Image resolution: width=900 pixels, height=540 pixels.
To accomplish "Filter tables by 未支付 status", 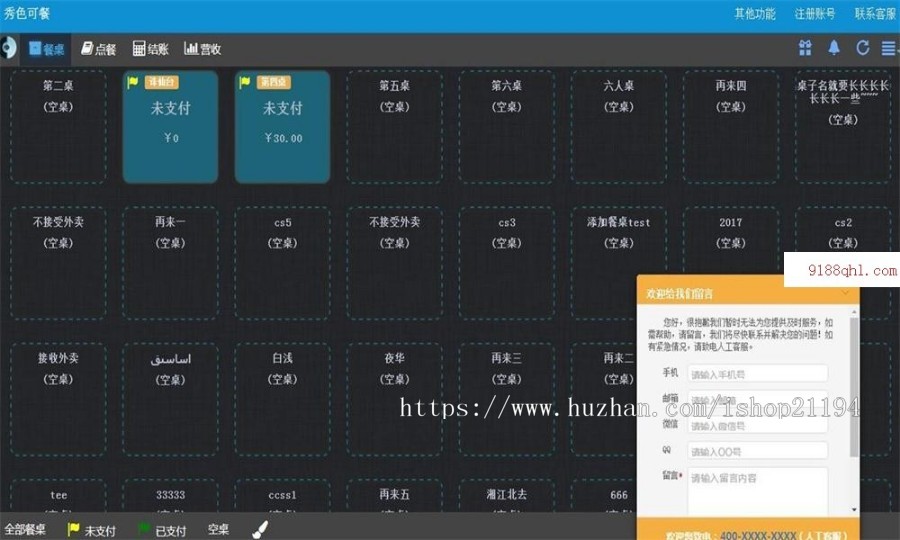I will pyautogui.click(x=92, y=530).
